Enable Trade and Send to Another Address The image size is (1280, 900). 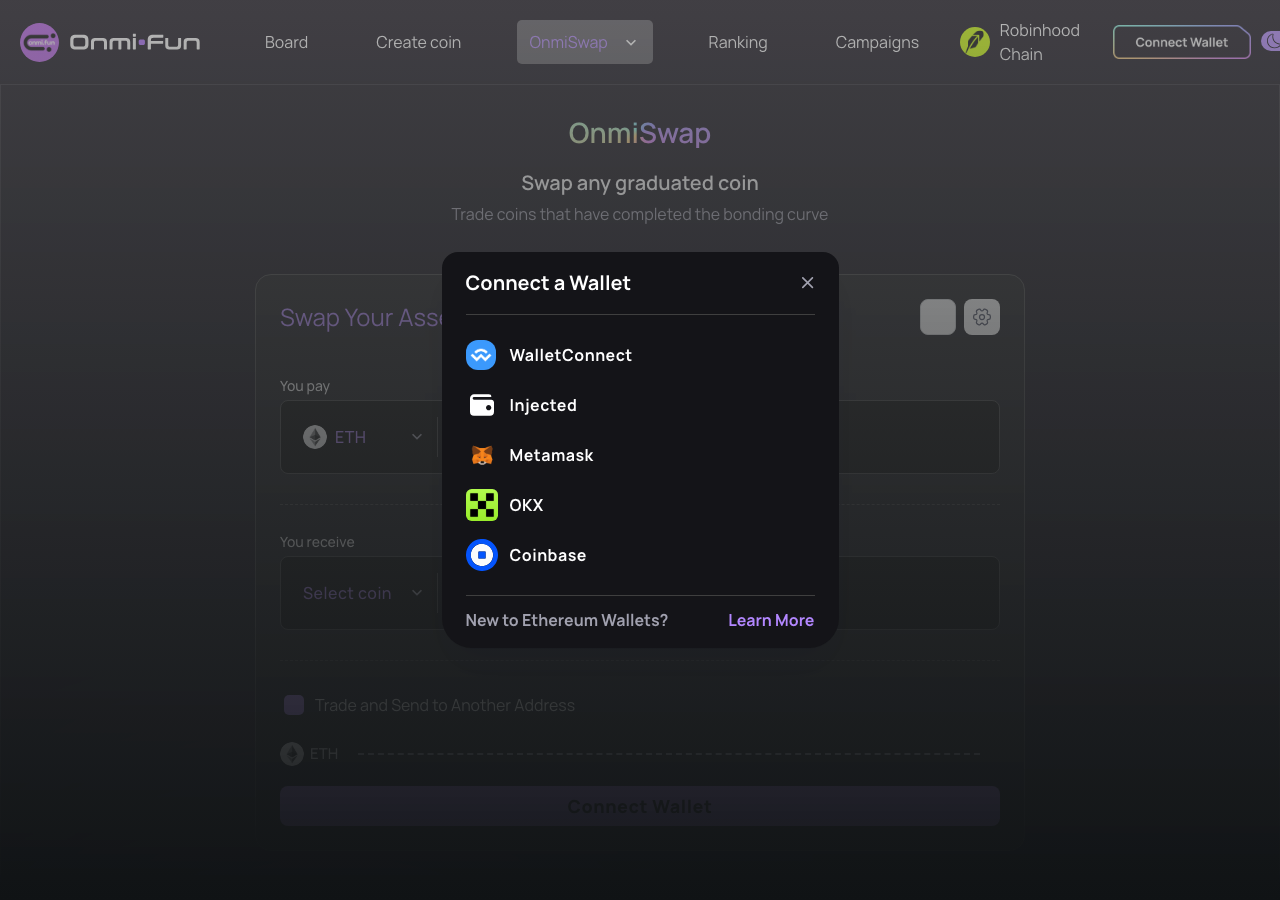294,705
